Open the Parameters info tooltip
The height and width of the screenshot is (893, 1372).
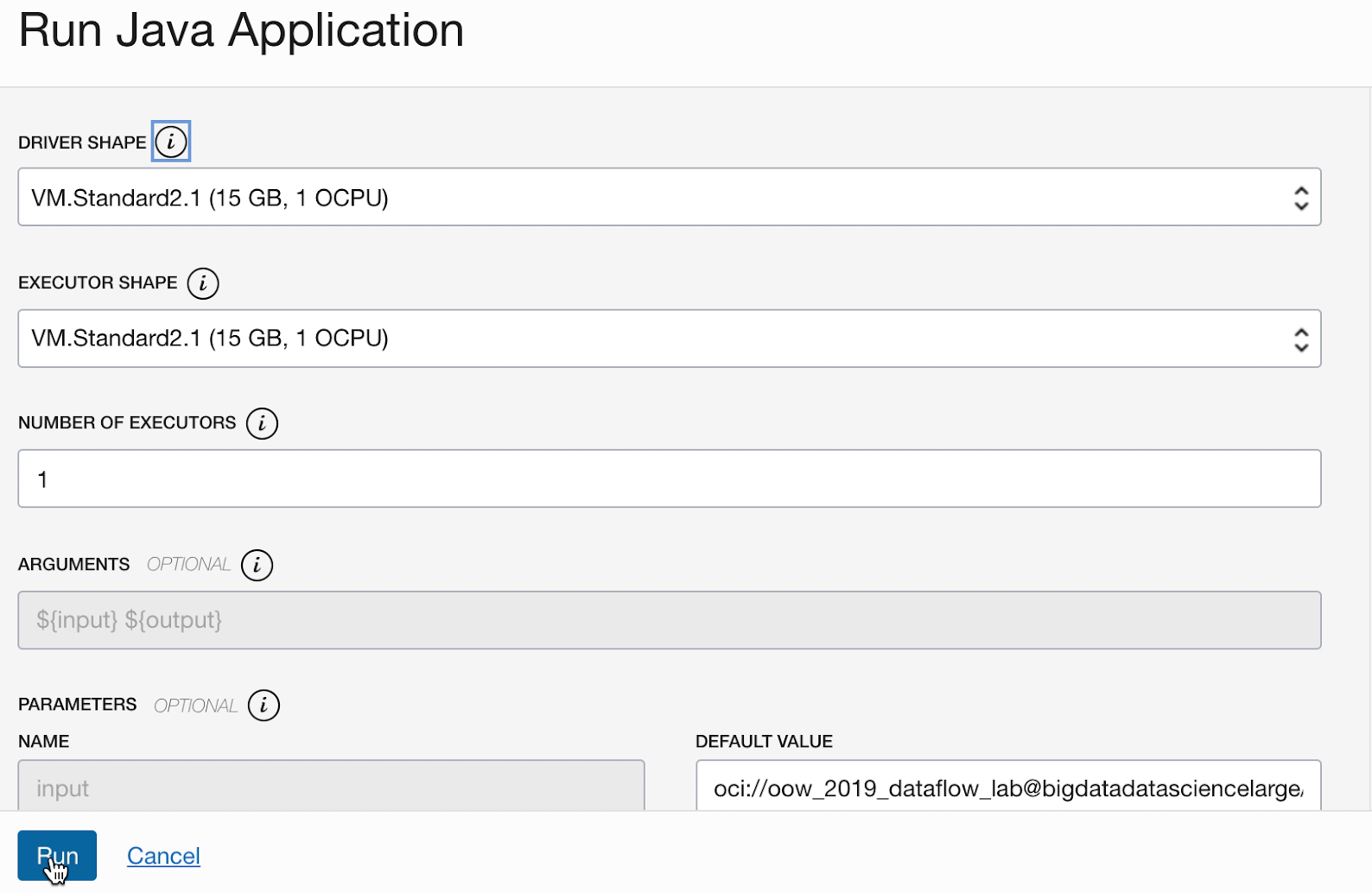point(264,705)
